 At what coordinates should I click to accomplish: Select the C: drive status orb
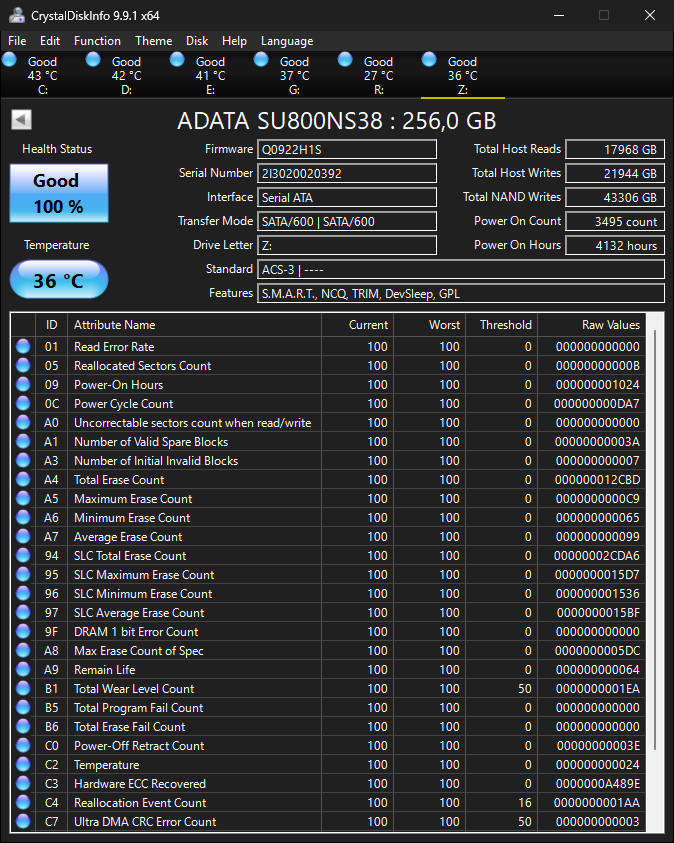9,59
